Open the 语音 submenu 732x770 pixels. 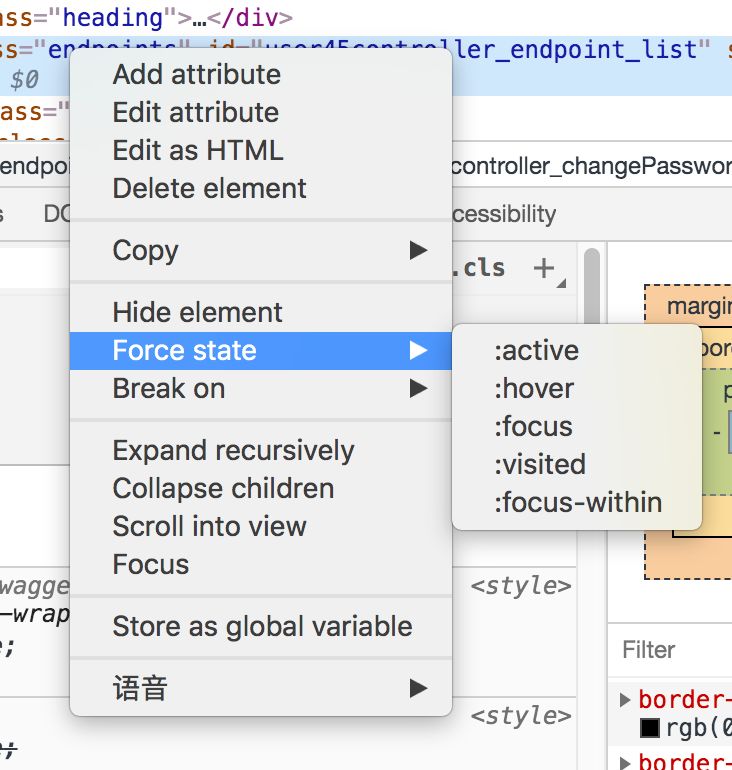(261, 688)
